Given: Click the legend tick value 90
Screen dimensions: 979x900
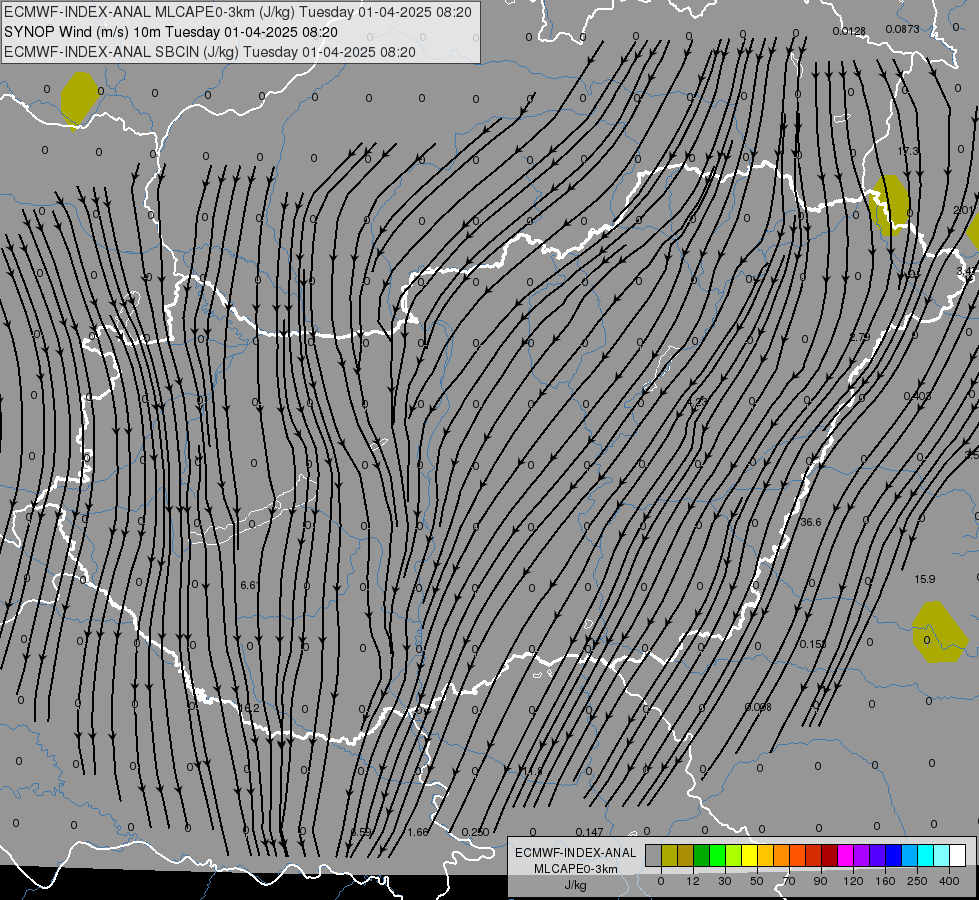Looking at the screenshot, I should (820, 881).
